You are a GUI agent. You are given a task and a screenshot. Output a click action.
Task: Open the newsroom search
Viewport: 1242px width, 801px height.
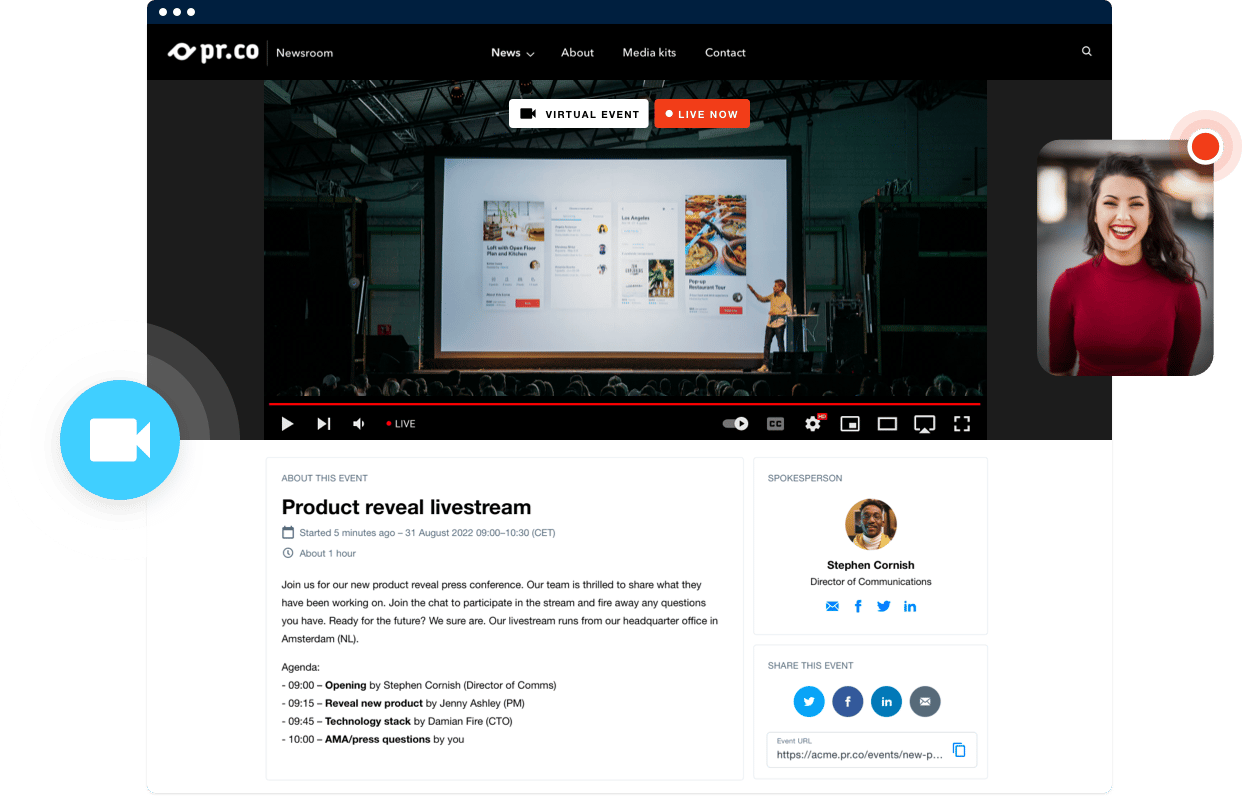pyautogui.click(x=1086, y=51)
